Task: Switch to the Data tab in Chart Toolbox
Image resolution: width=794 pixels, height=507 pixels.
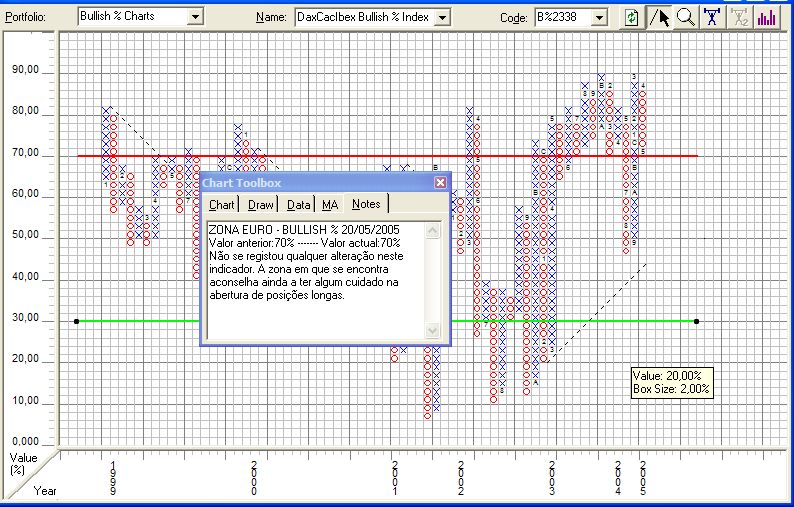Action: click(298, 205)
